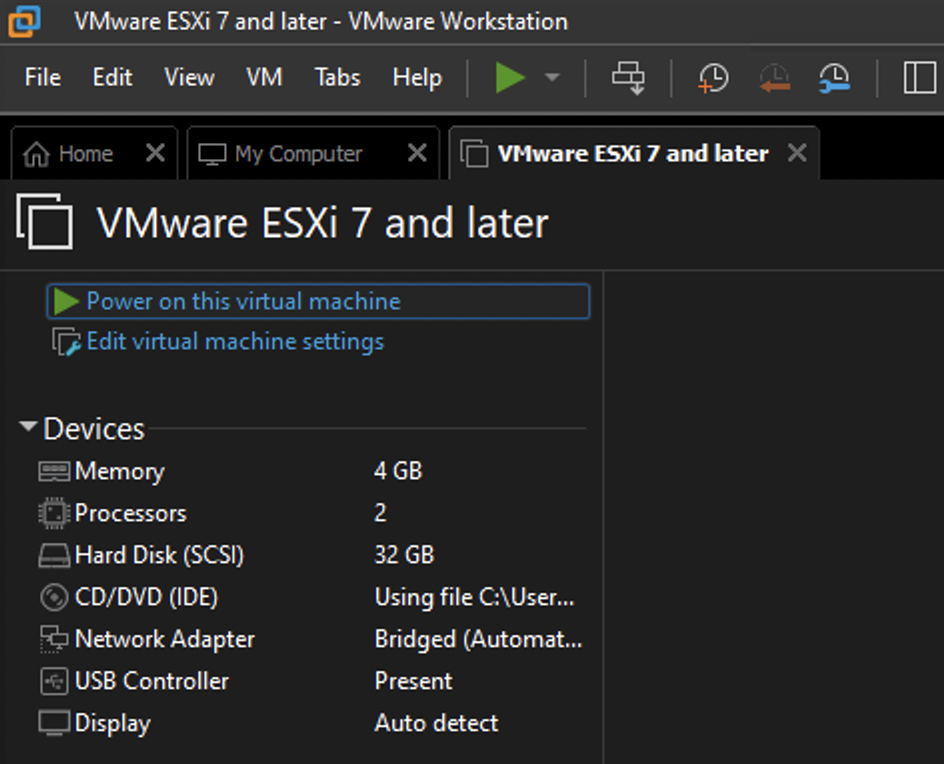The image size is (944, 764).
Task: Click the Bridged (Automat... value
Action: 479,639
